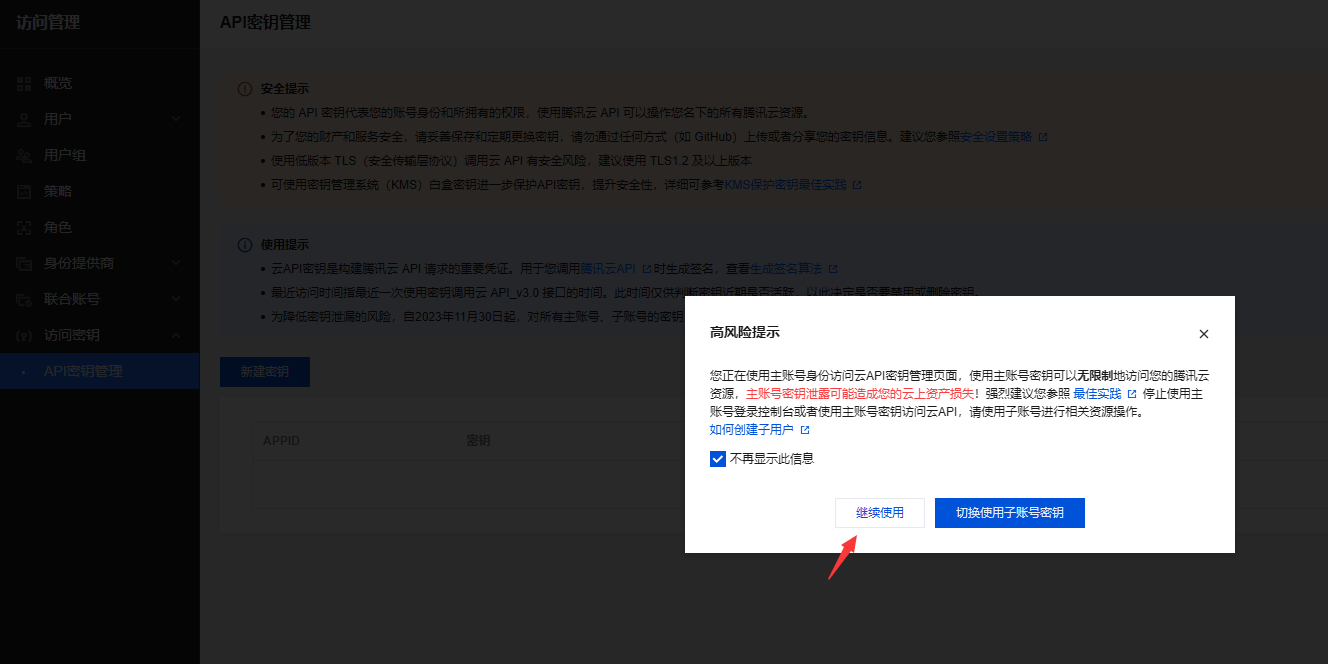Image resolution: width=1328 pixels, height=664 pixels.
Task: Click the APPID column header
Action: (281, 440)
